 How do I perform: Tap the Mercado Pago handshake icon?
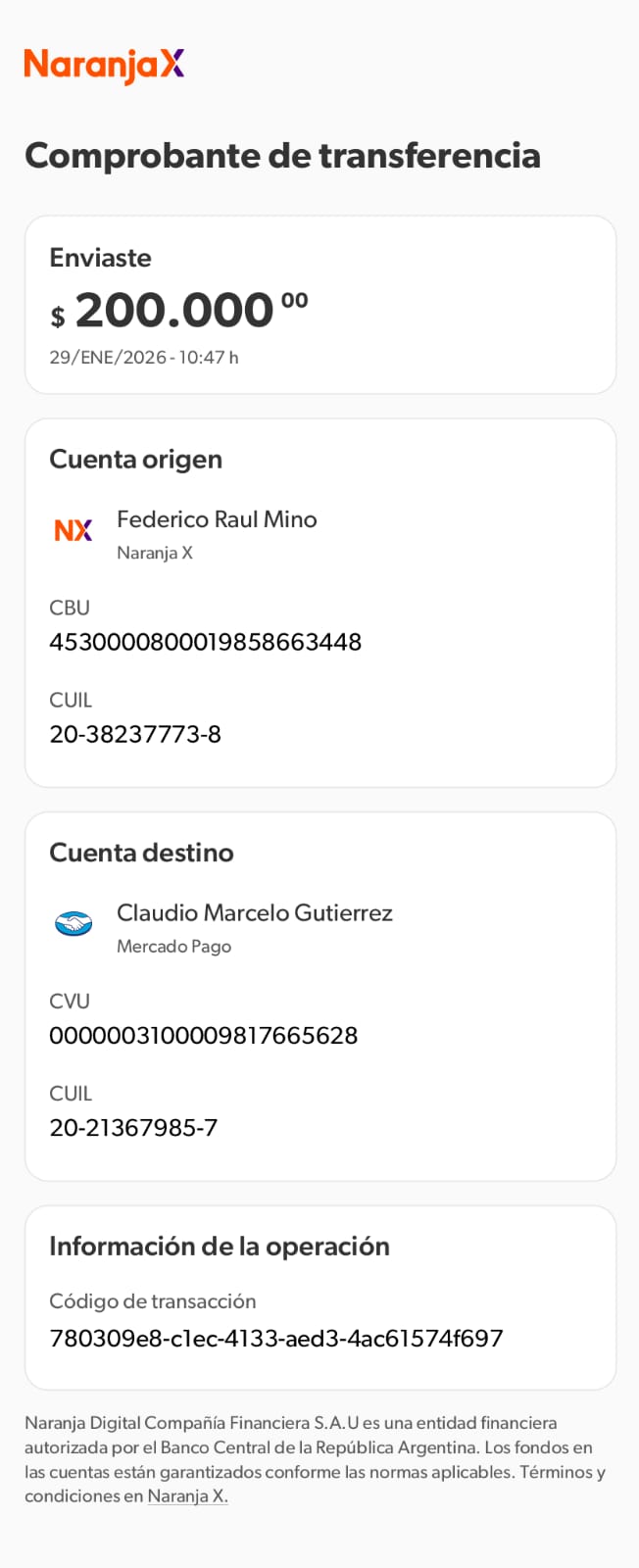point(74,923)
